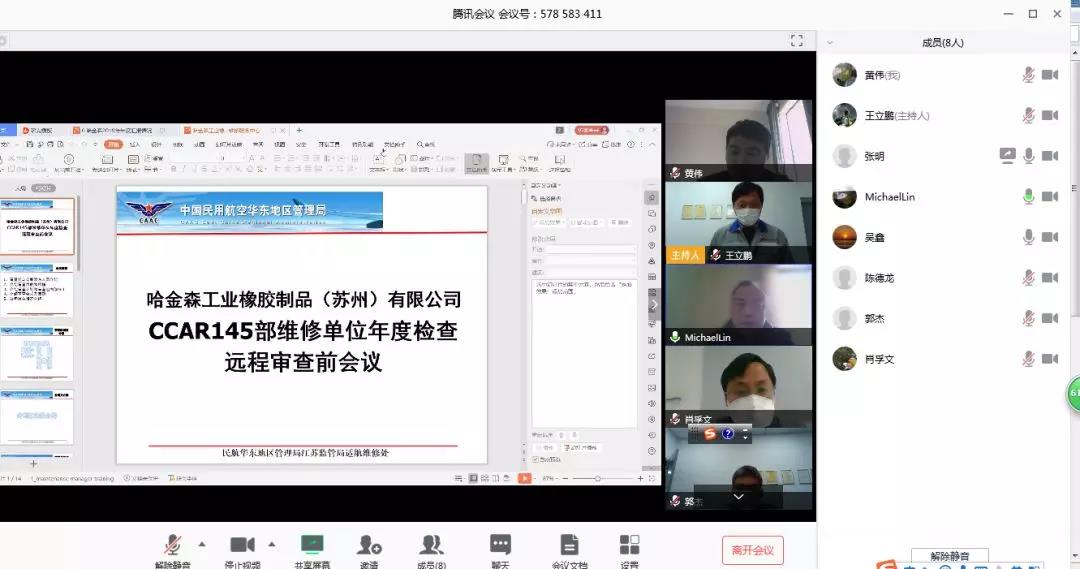
Task: Open audio options arrow beside unmute
Action: 202,544
